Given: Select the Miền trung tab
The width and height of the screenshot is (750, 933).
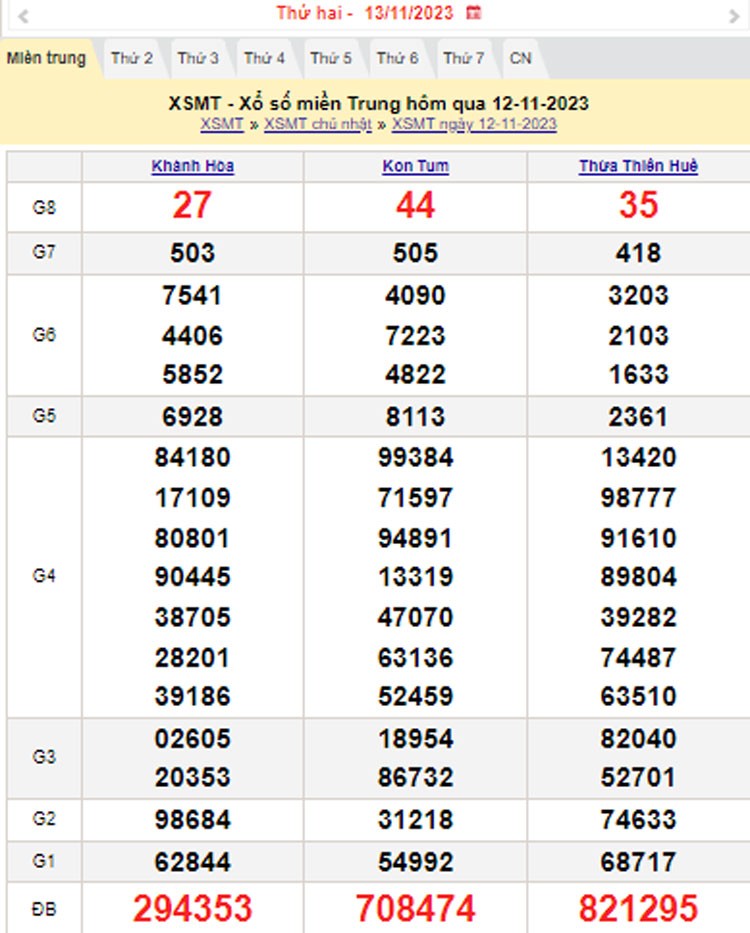Looking at the screenshot, I should click(46, 58).
